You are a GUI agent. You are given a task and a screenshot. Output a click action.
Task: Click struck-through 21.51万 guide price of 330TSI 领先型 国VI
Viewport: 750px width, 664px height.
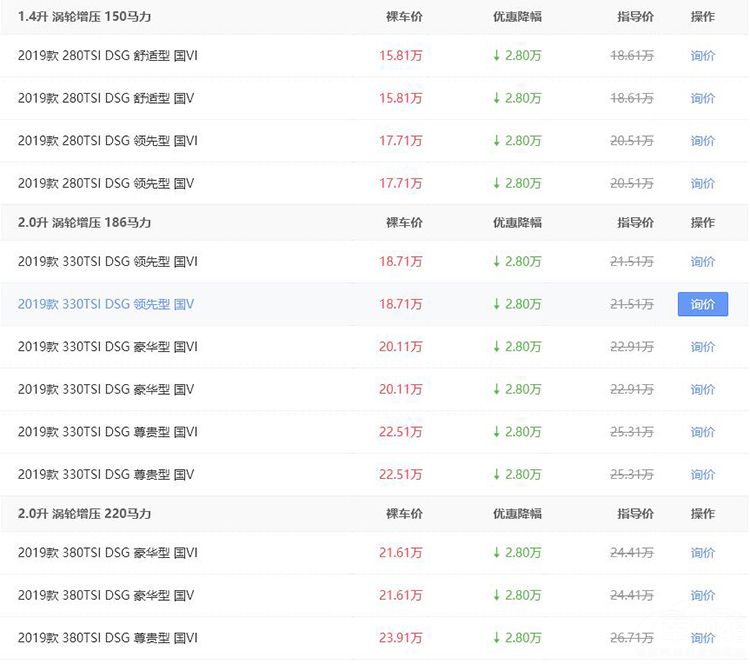point(632,261)
